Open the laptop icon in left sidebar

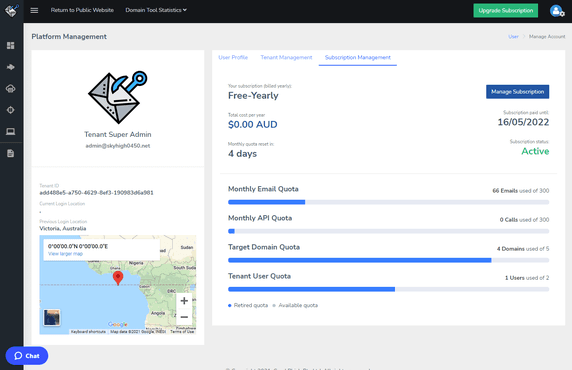click(11, 131)
